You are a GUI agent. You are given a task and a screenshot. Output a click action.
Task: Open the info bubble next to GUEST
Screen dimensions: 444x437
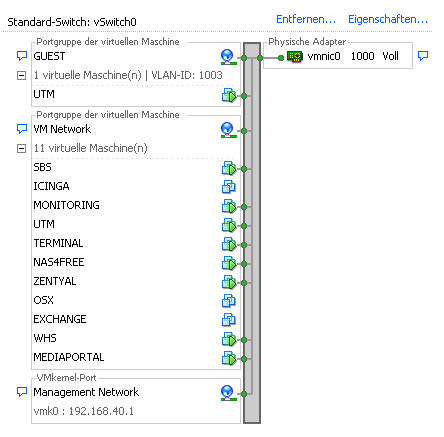[x=22, y=56]
